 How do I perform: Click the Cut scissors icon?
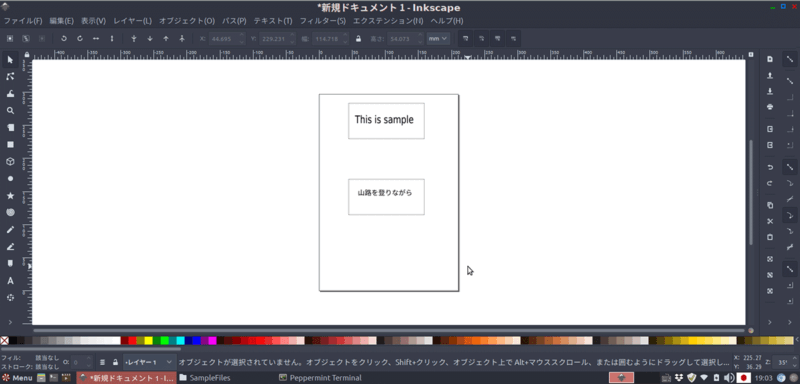(770, 221)
